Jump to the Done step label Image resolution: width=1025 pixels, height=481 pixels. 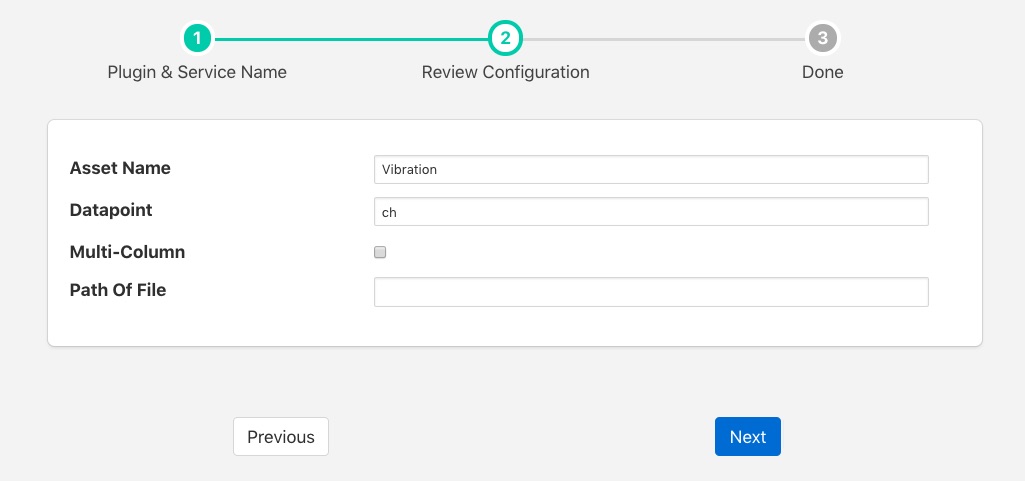[x=822, y=72]
